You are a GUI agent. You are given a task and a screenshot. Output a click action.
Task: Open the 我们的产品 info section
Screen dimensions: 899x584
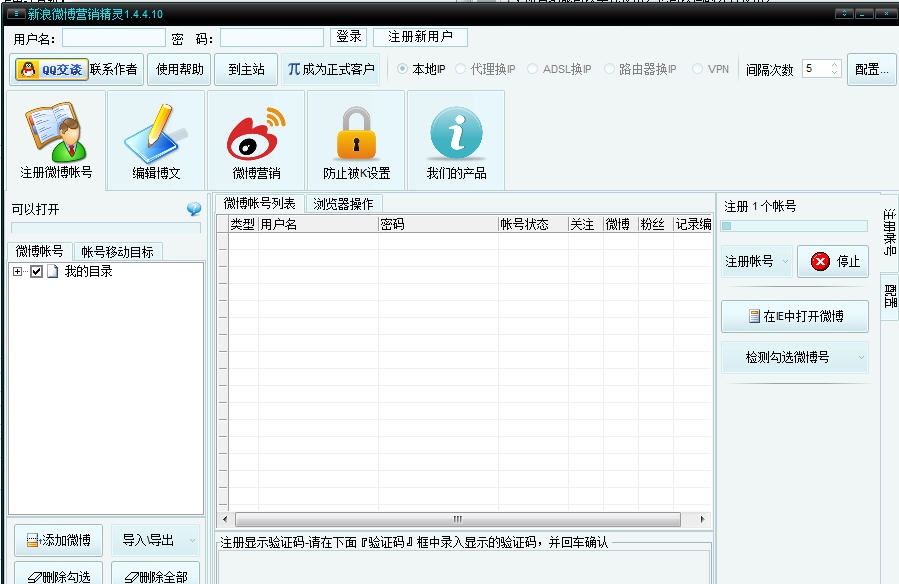click(x=456, y=140)
